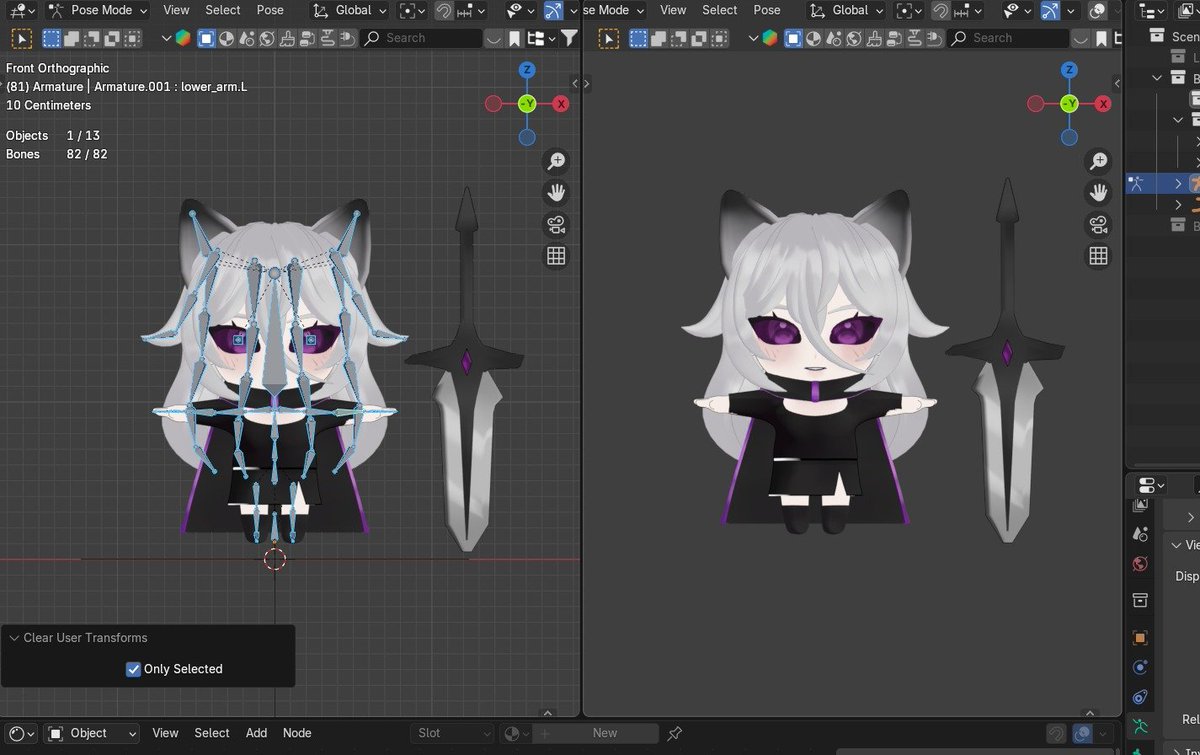The width and height of the screenshot is (1200, 755).
Task: Click colored cube icon in left header
Action: click(182, 38)
